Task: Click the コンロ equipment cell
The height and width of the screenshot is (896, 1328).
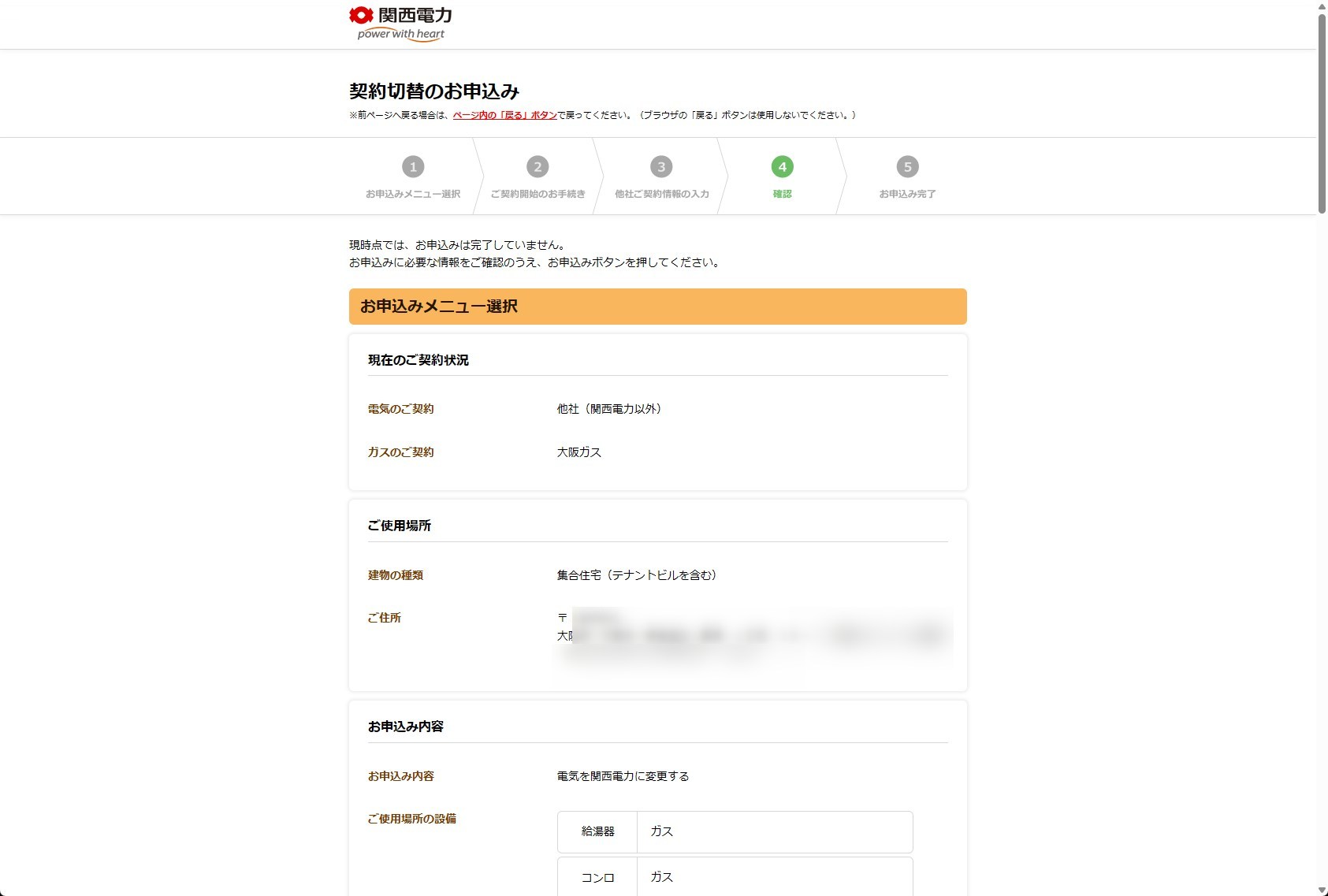Action: (x=597, y=877)
